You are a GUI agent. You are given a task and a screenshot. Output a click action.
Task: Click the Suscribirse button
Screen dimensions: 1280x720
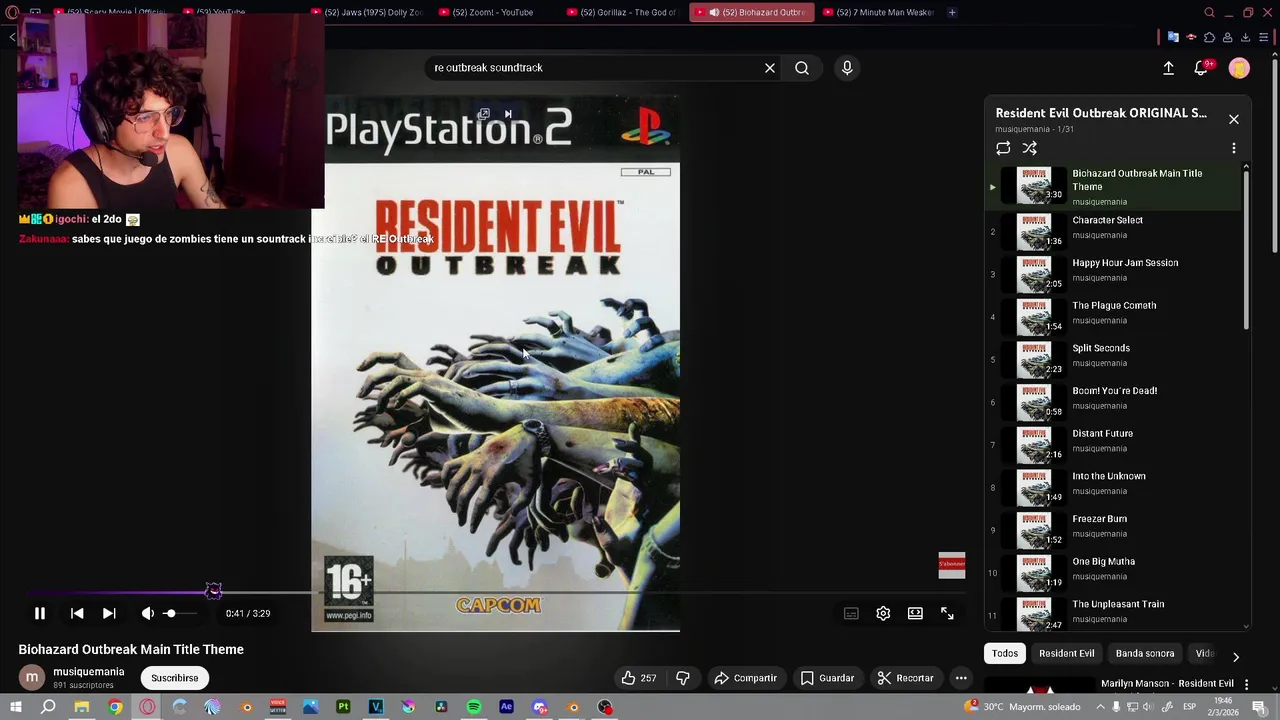click(175, 678)
